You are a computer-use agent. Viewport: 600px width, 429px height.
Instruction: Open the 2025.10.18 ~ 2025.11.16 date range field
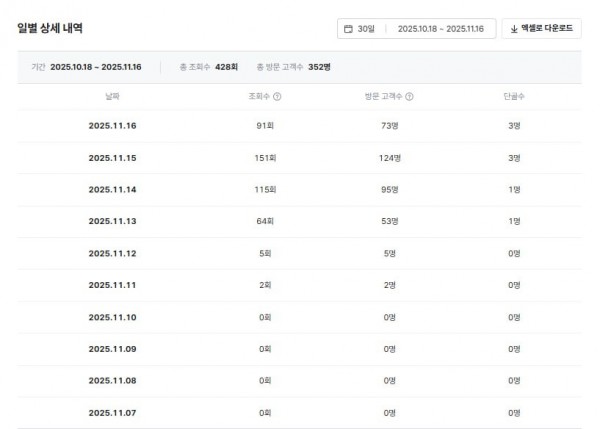click(x=440, y=29)
